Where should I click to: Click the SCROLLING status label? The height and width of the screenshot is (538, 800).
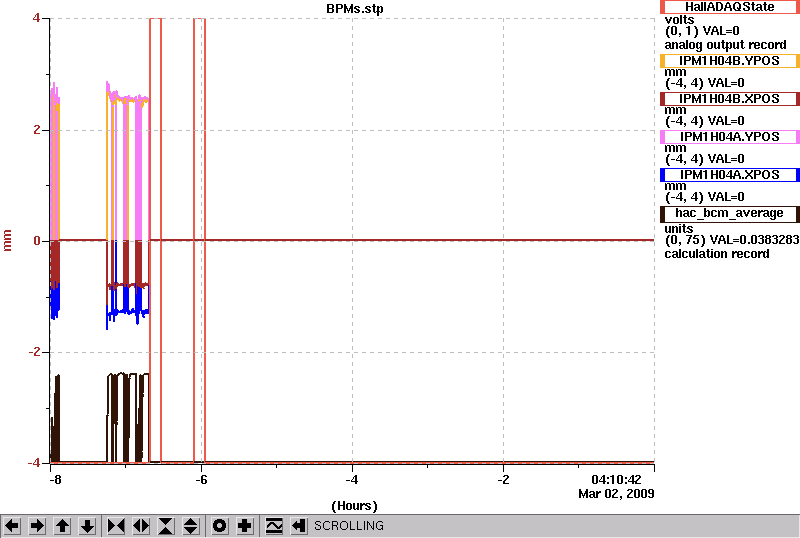pos(349,526)
